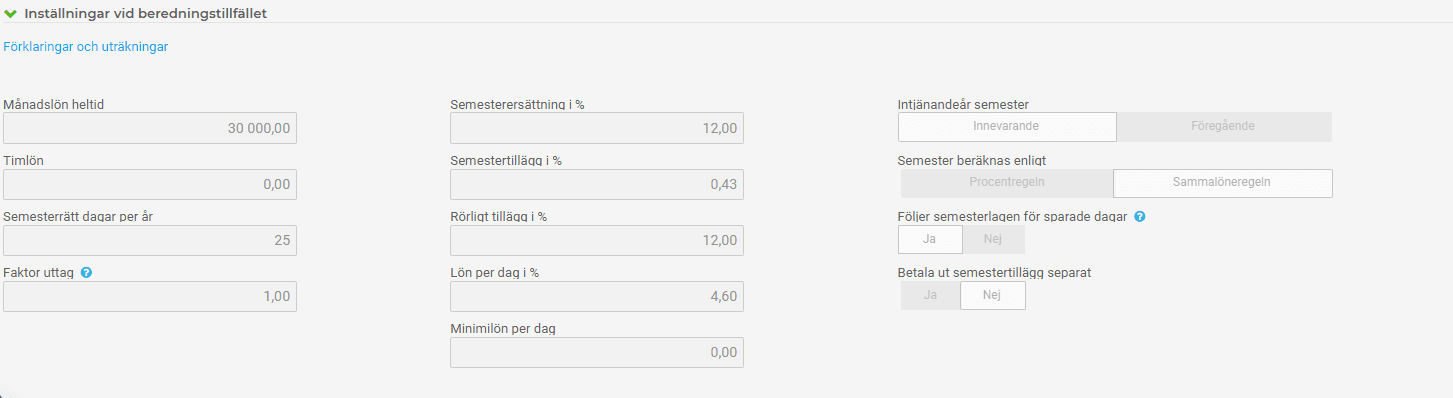1453x398 pixels.
Task: Collapse the Inställningar vid beredningstillfället section
Action: (x=11, y=13)
